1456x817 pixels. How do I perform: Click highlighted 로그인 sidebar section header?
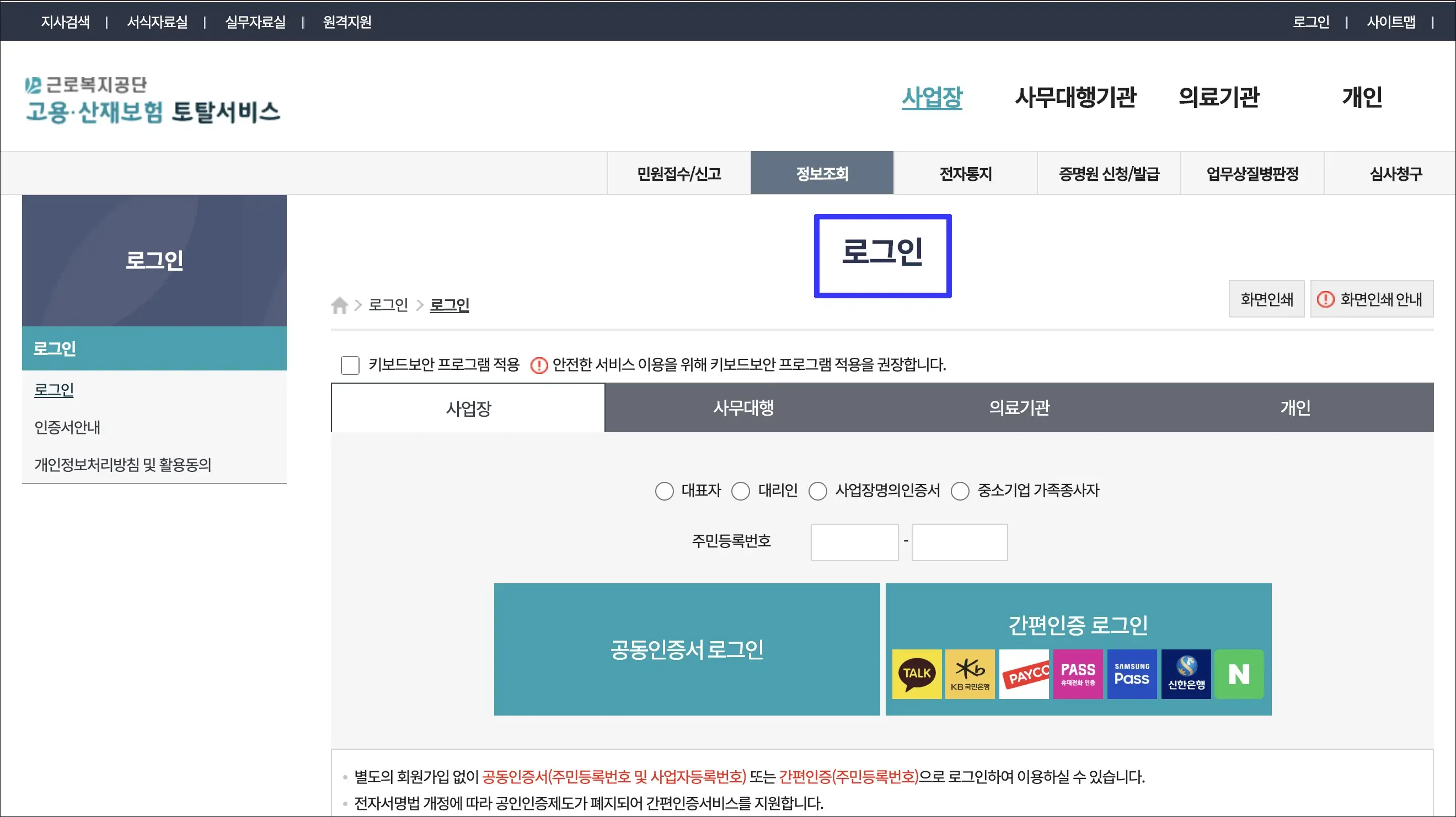tap(154, 348)
